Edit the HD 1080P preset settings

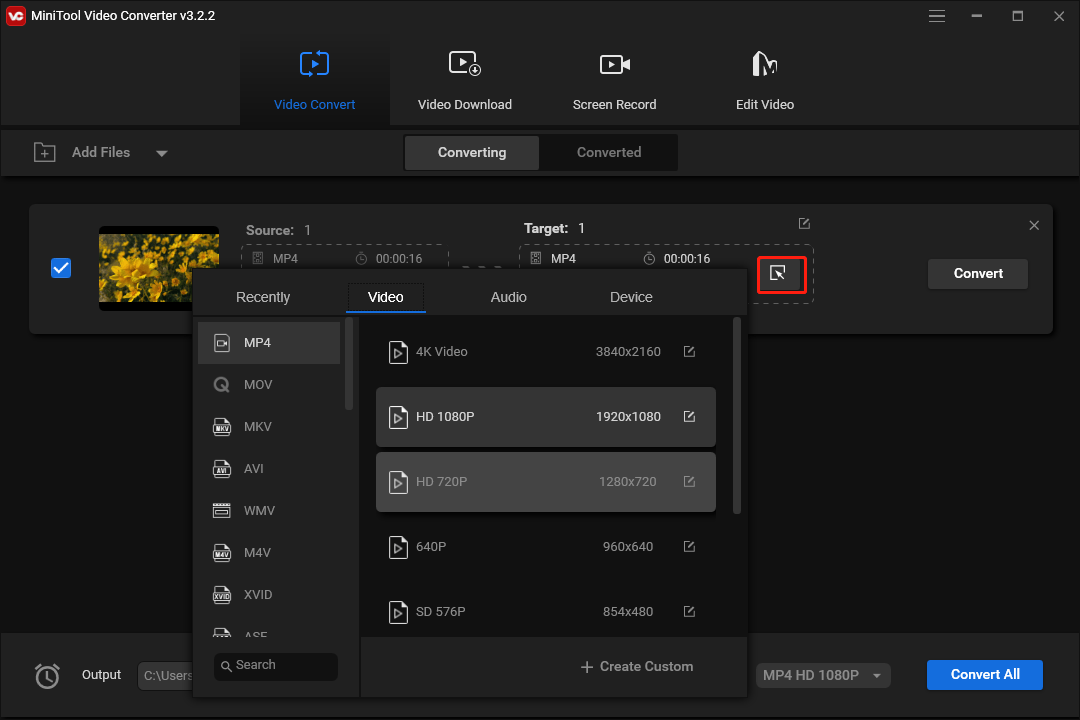point(689,417)
